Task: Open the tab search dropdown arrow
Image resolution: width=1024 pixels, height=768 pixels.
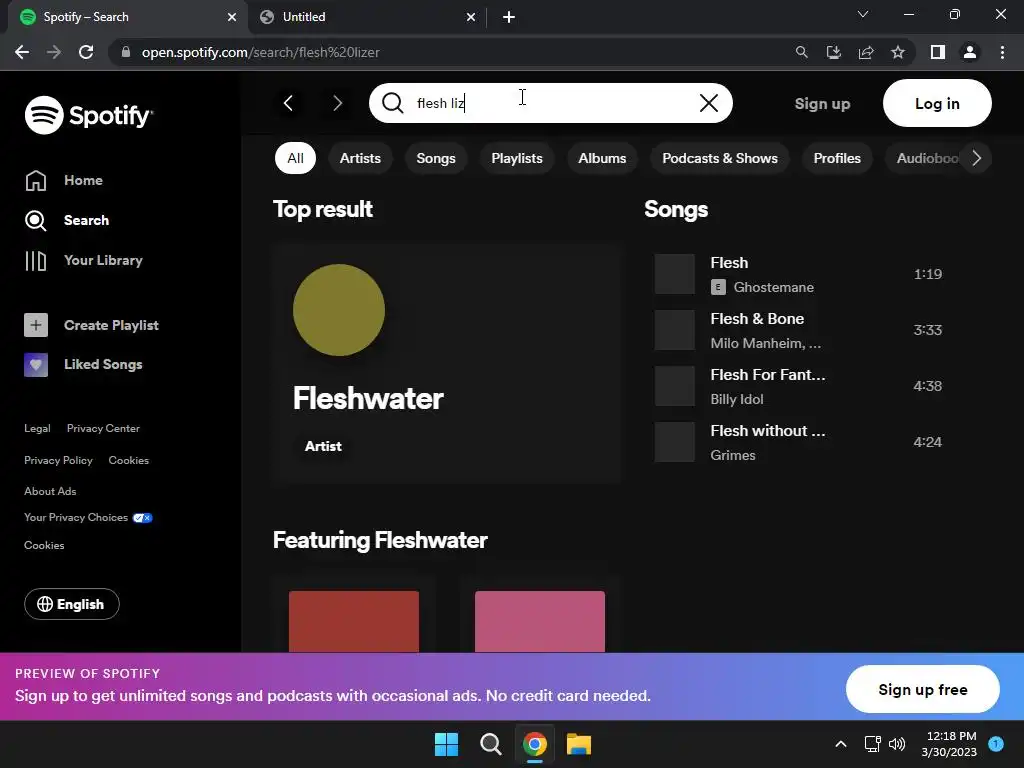Action: coord(863,14)
